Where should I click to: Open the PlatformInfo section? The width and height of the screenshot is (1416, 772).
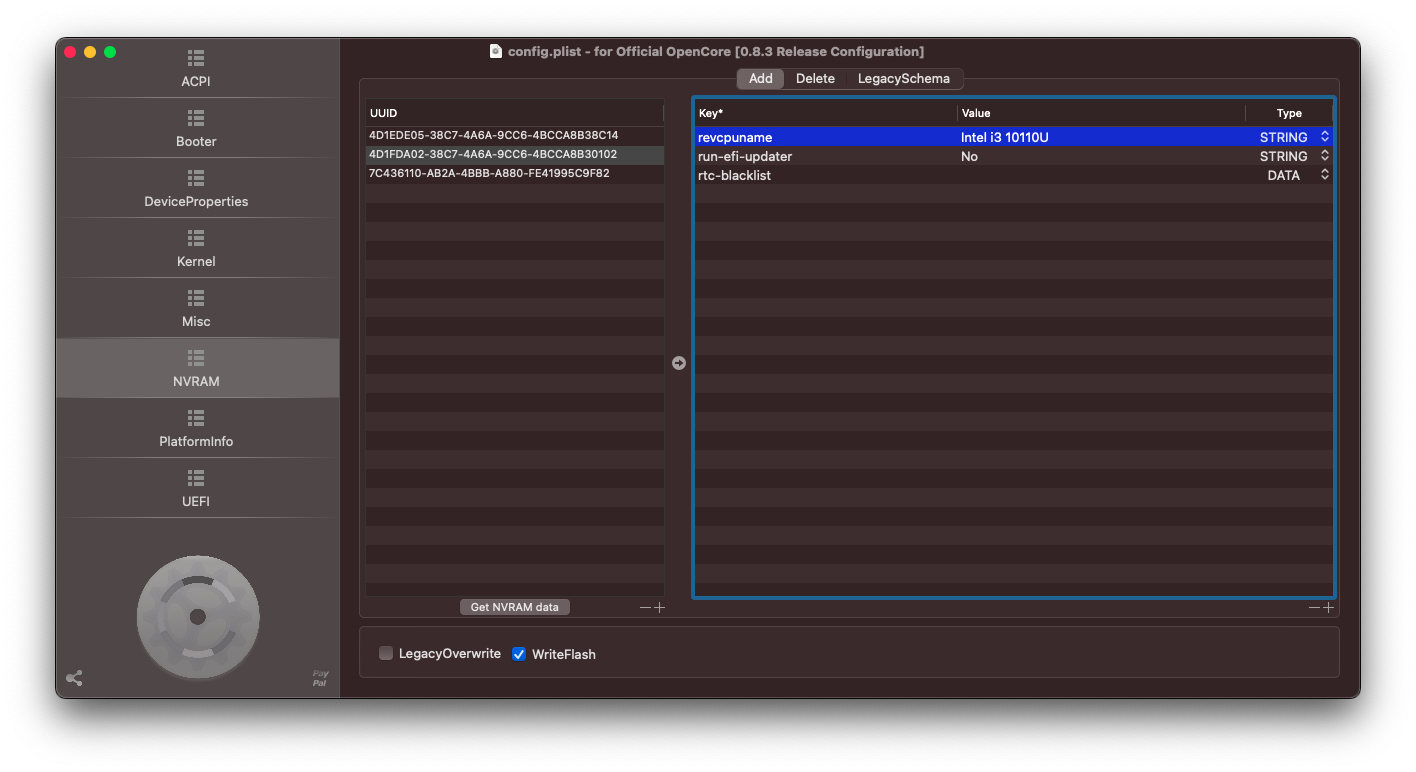pyautogui.click(x=196, y=429)
